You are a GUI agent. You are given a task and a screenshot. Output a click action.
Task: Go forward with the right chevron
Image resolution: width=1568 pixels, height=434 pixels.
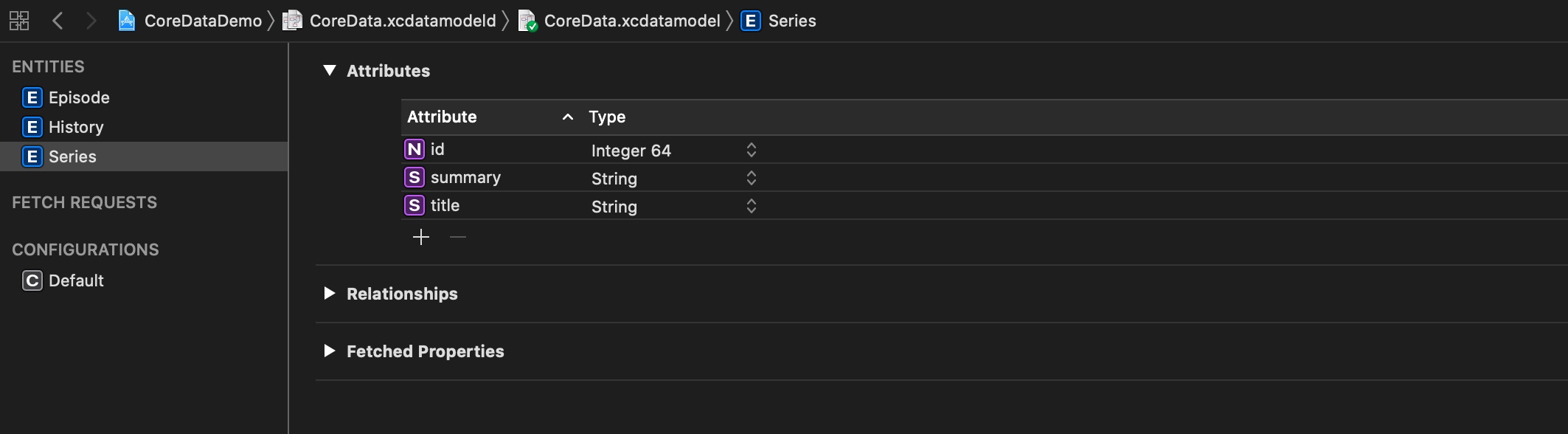pyautogui.click(x=91, y=21)
